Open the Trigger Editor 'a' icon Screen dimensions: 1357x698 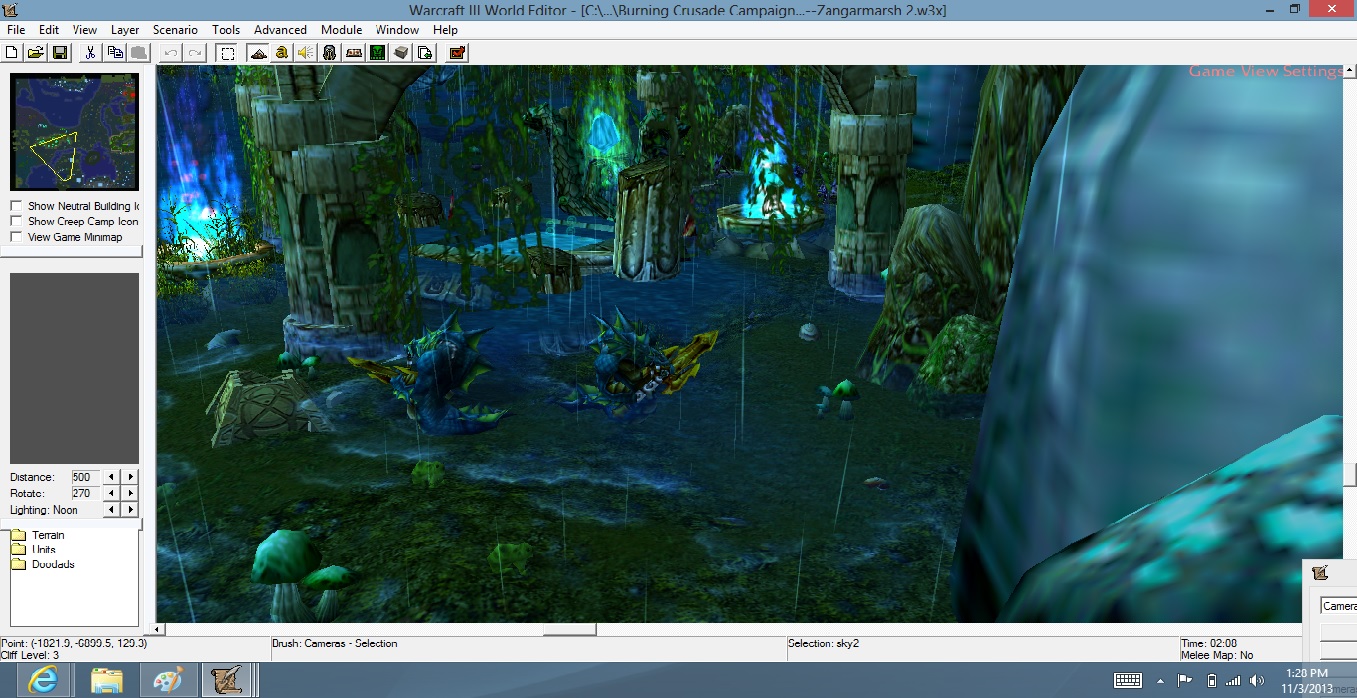click(x=282, y=52)
